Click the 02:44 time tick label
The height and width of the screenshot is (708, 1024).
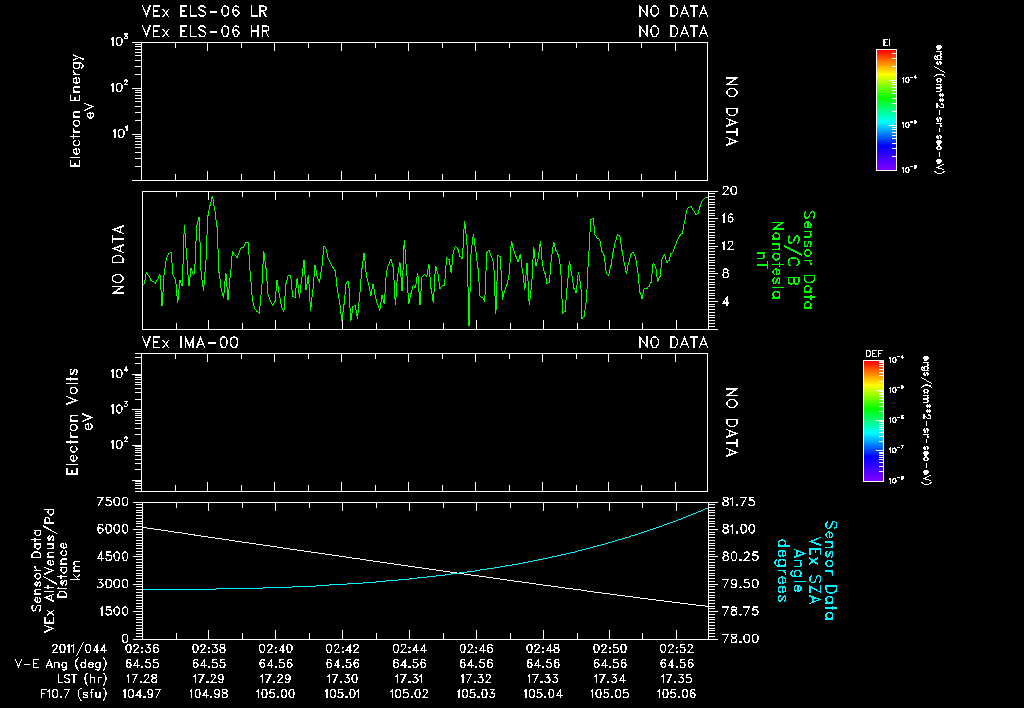tap(409, 649)
